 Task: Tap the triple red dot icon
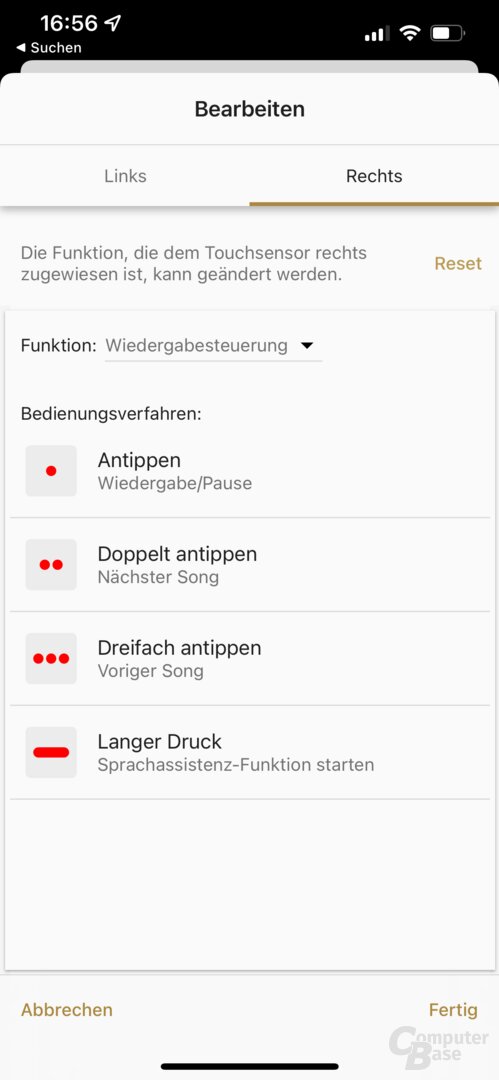(51, 658)
